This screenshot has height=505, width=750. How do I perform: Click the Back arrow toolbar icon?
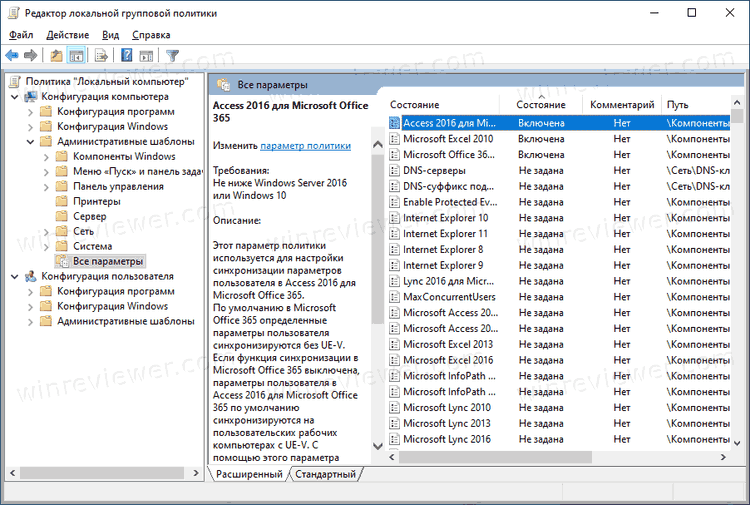coord(12,55)
